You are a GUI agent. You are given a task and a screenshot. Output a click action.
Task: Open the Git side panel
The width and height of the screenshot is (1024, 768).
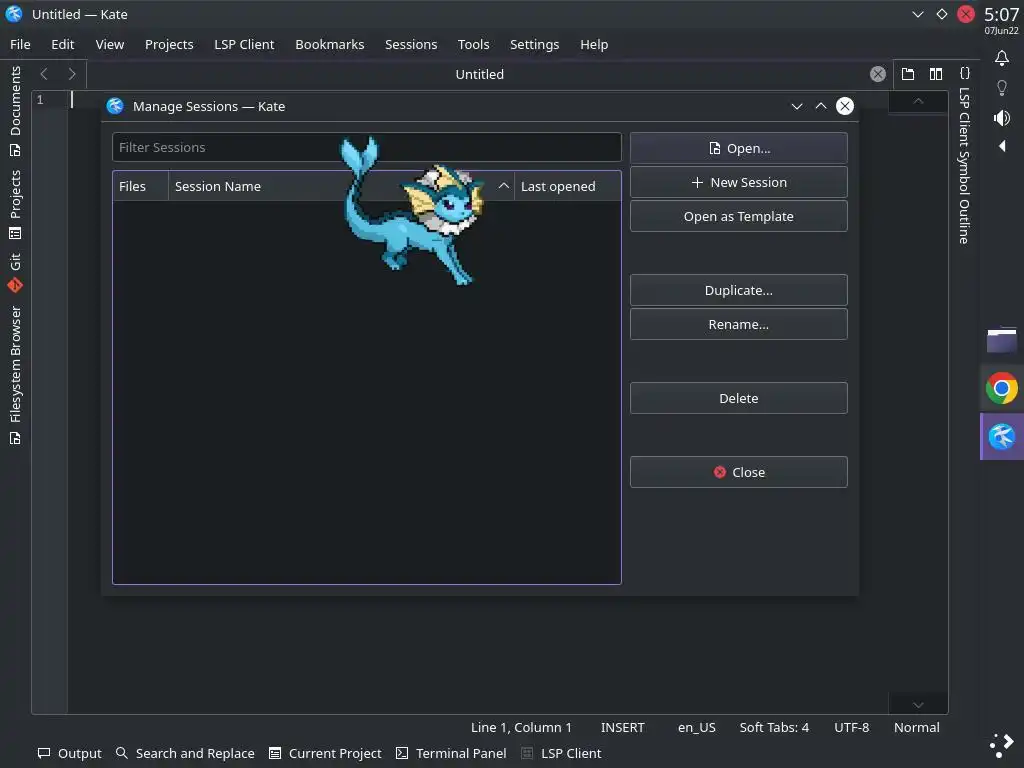15,272
